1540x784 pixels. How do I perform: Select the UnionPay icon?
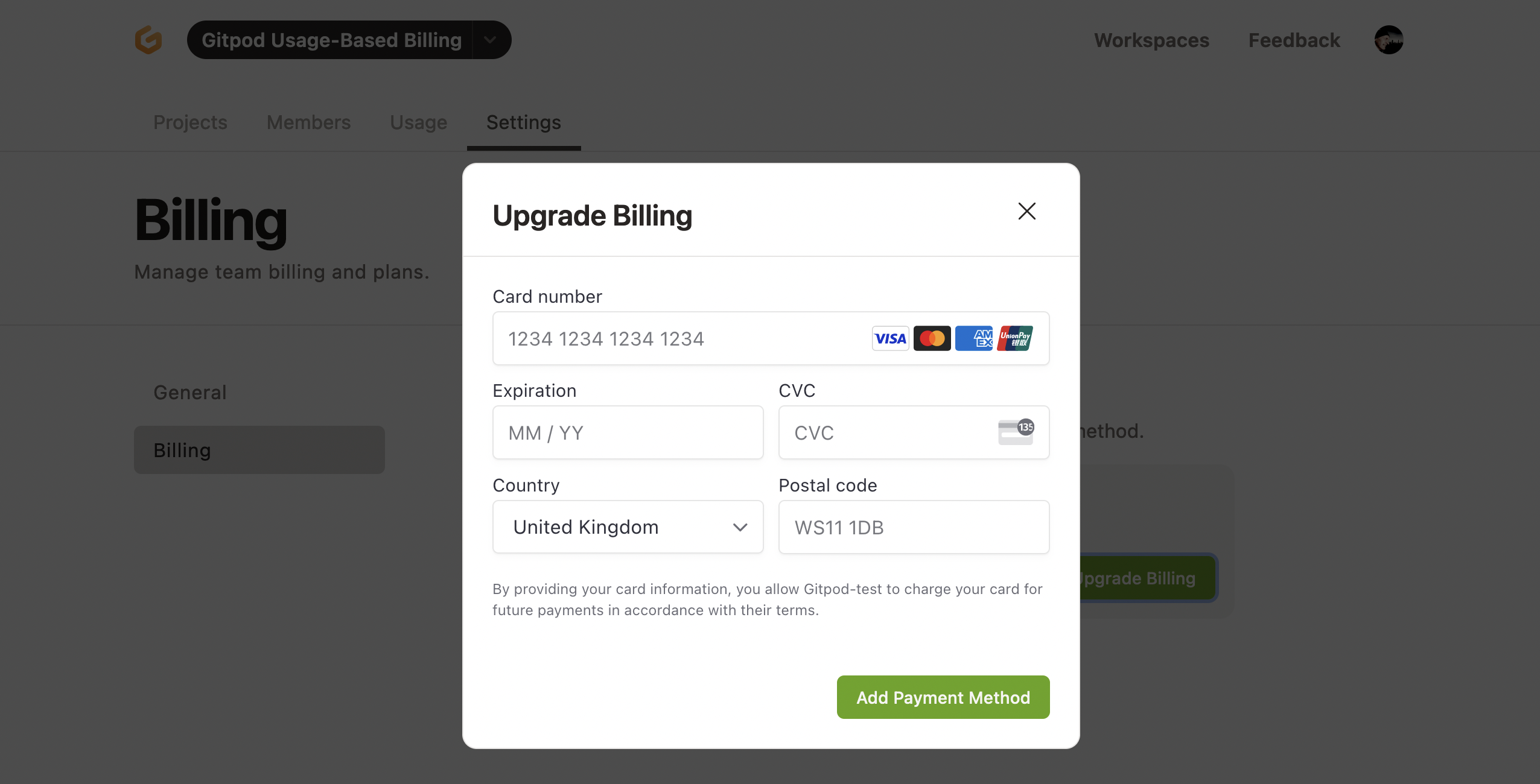1014,338
